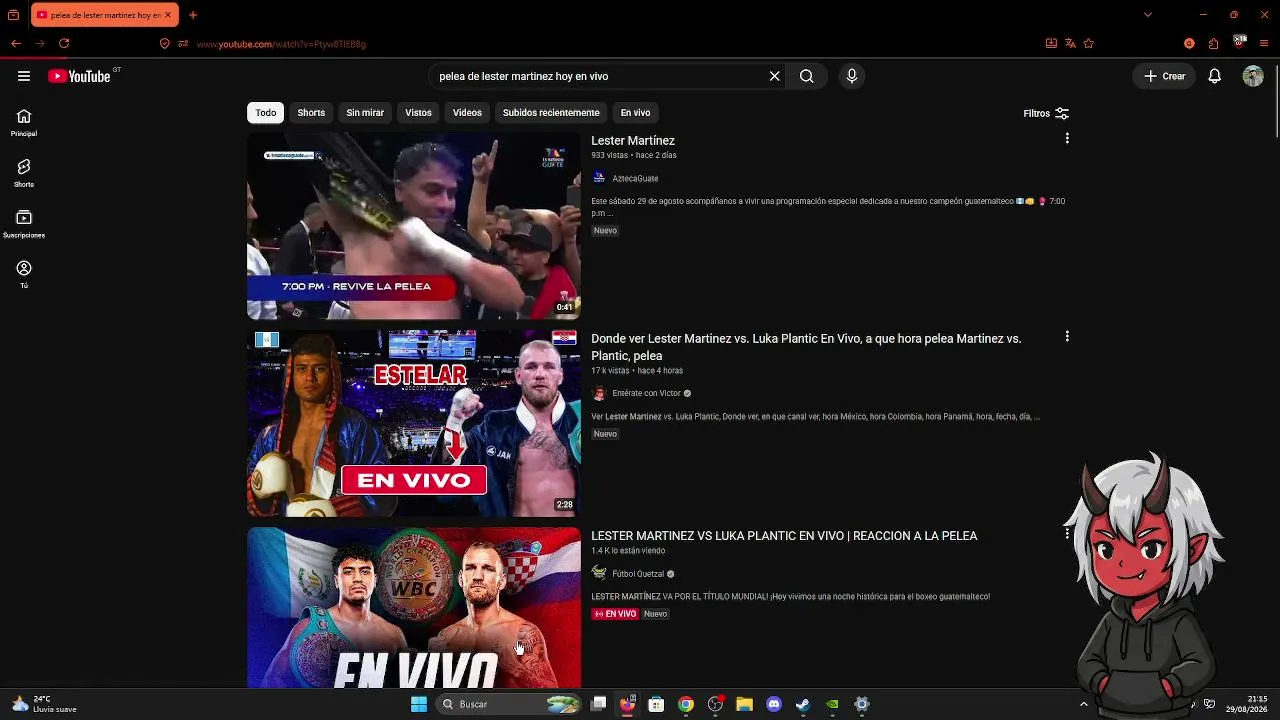Open the Principal home sidebar item
Screen dimensions: 1280x720
pos(24,123)
